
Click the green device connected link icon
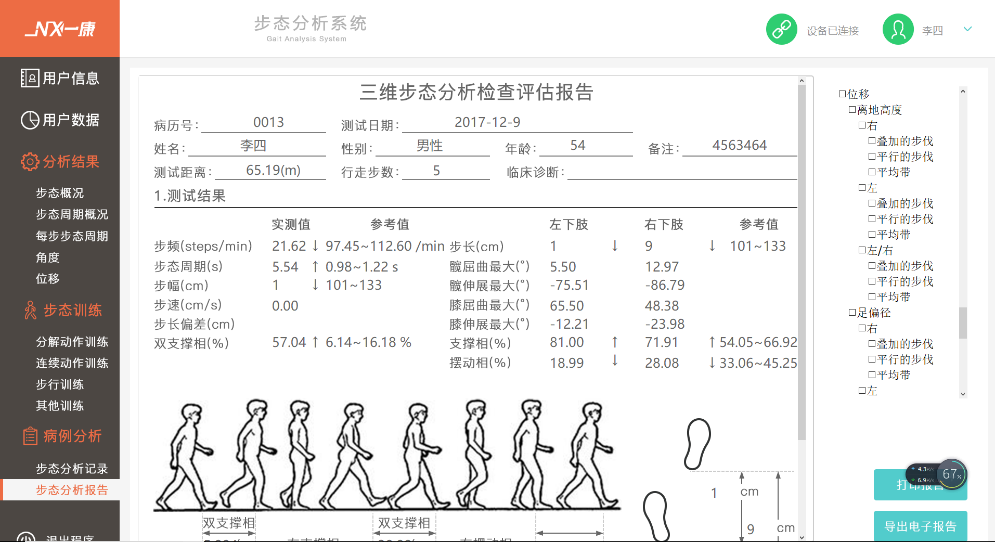[782, 29]
